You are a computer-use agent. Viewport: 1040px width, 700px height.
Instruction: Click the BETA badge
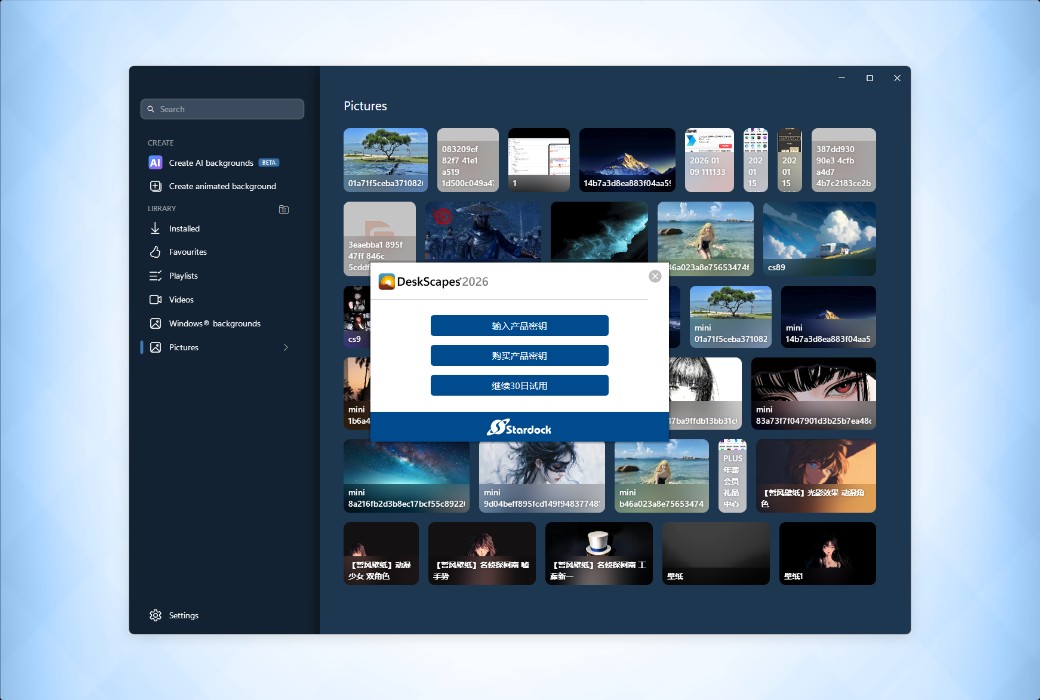tap(269, 163)
